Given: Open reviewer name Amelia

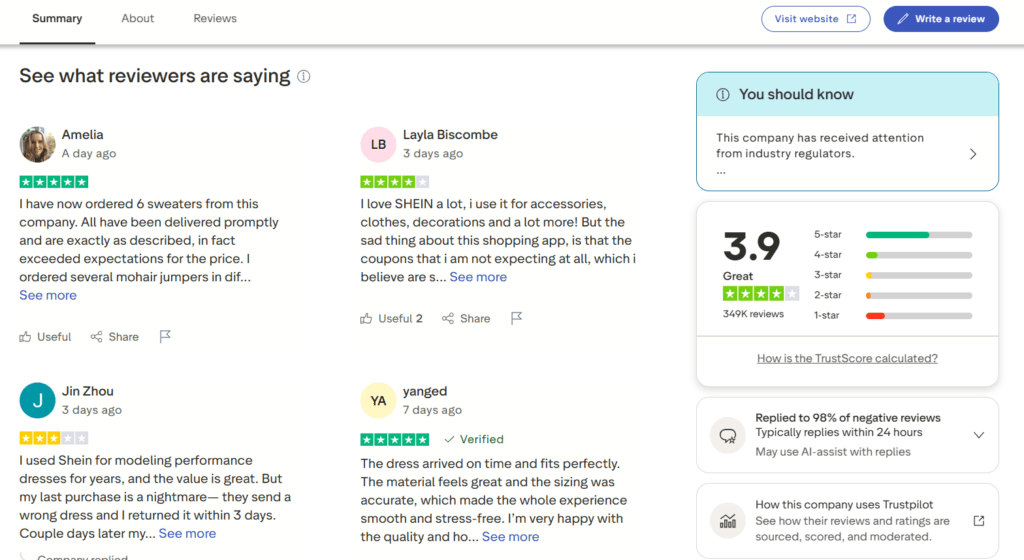Looking at the screenshot, I should click(x=82, y=134).
